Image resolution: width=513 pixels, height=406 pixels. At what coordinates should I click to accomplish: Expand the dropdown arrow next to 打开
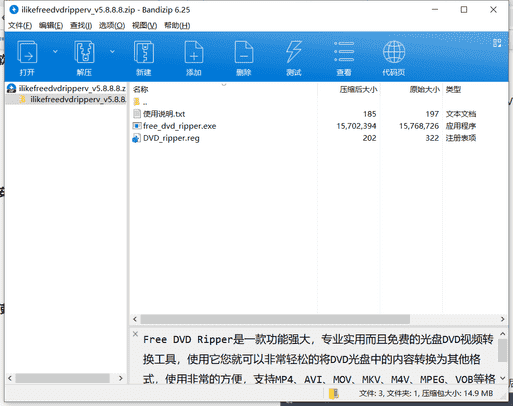55,51
